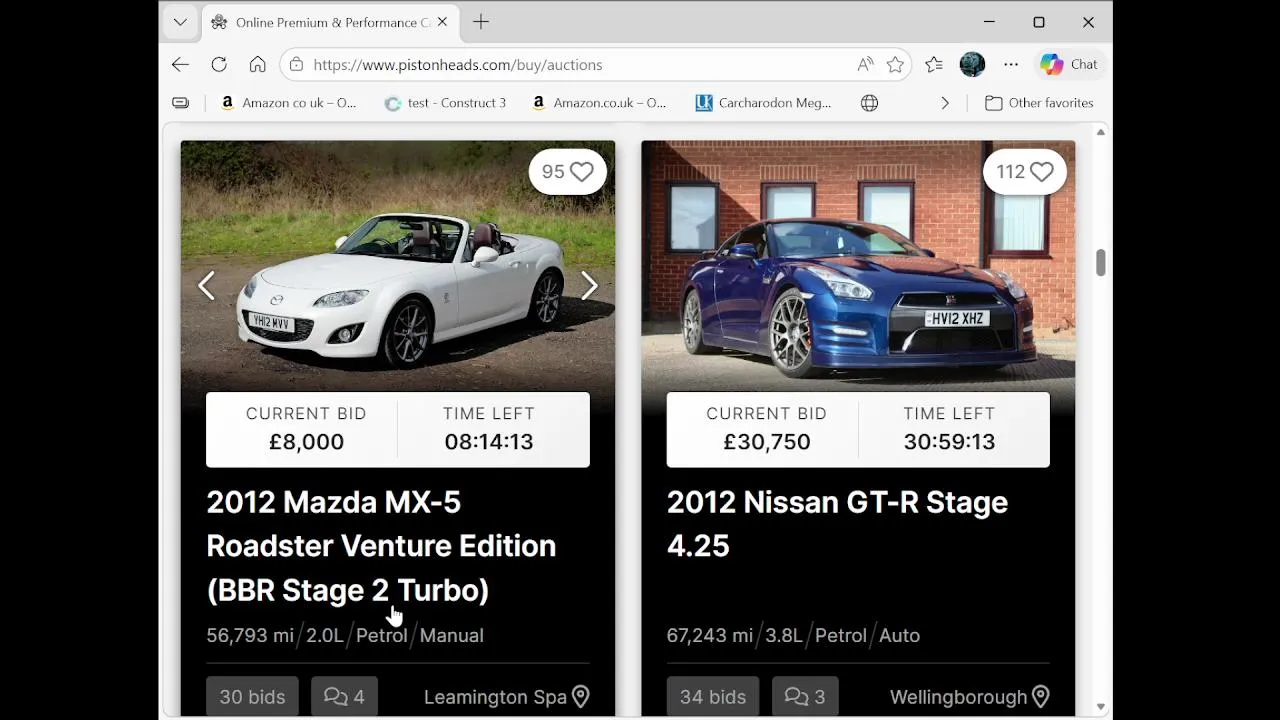Open the browser profile avatar
This screenshot has height=720, width=1280.
pos(972,64)
